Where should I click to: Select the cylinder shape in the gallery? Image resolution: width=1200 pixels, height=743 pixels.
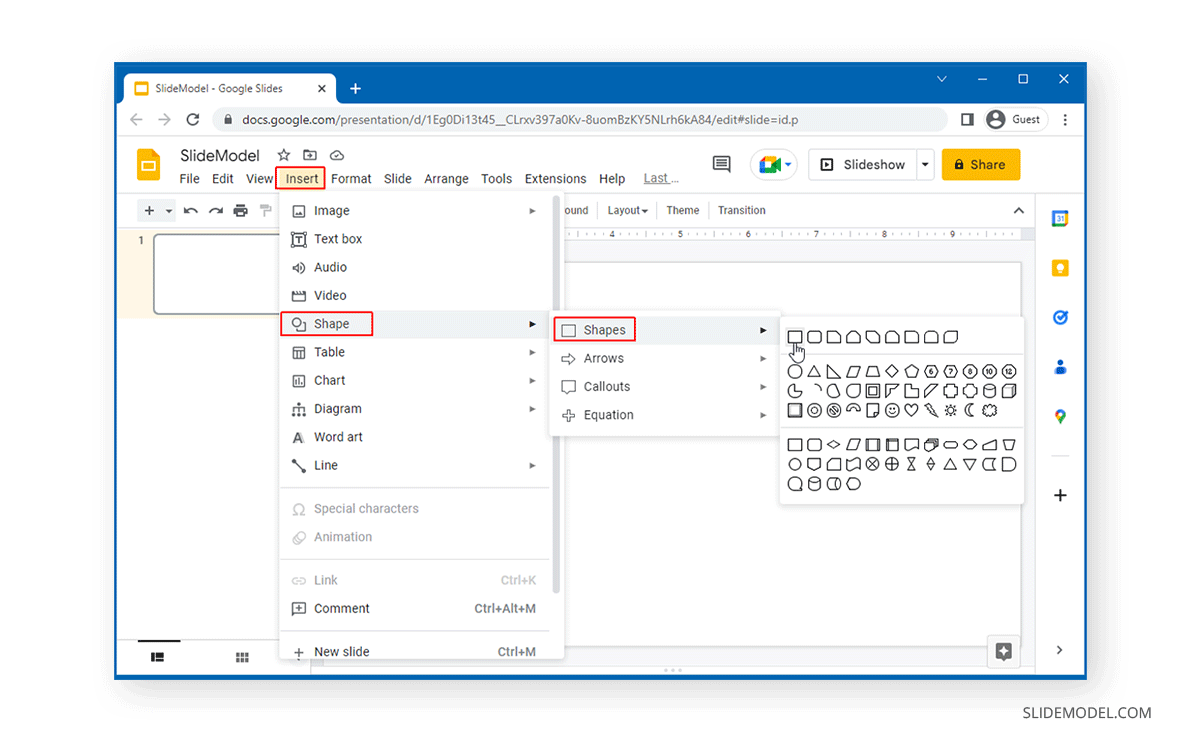coord(990,390)
